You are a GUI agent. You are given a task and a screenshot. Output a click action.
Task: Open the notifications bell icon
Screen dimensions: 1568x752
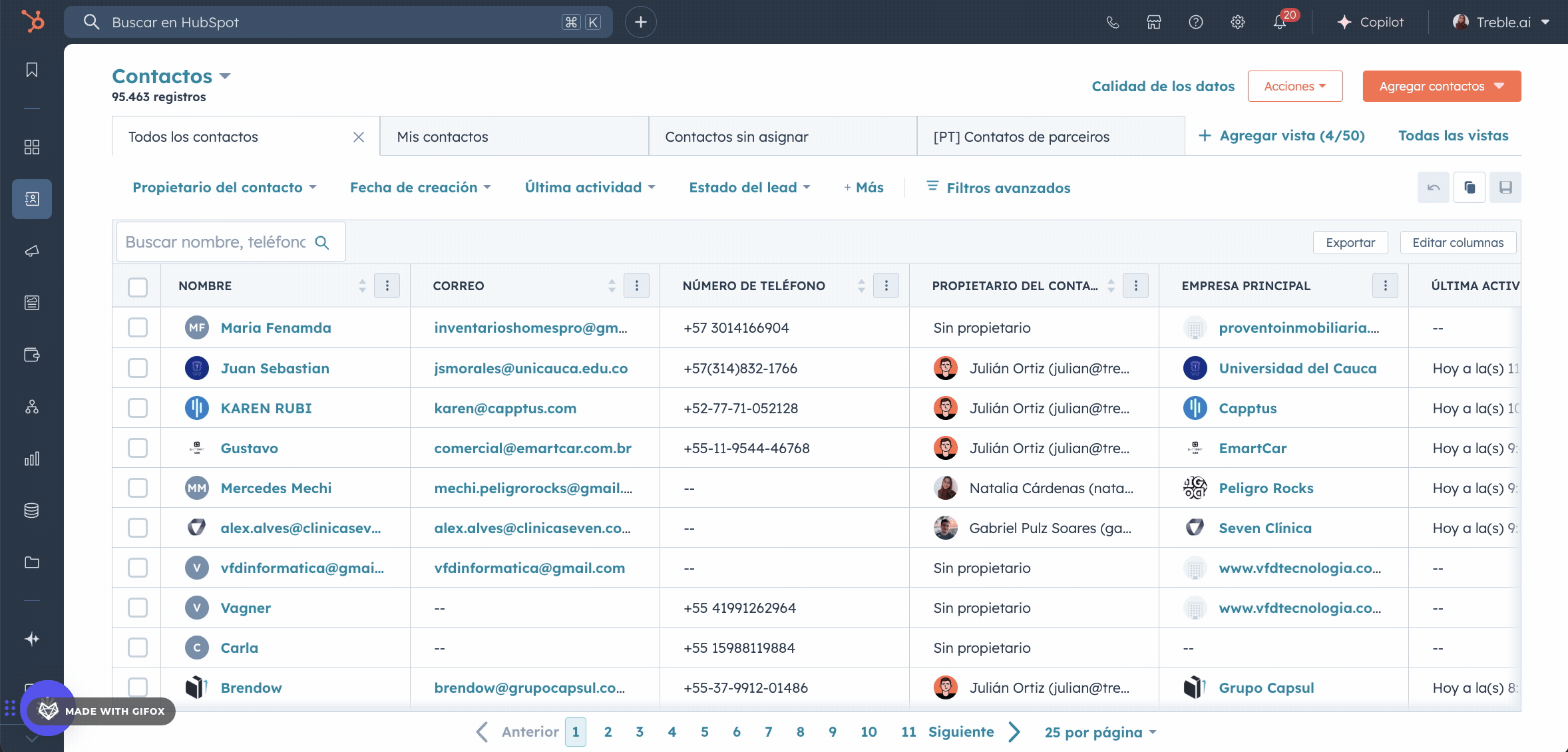1279,22
